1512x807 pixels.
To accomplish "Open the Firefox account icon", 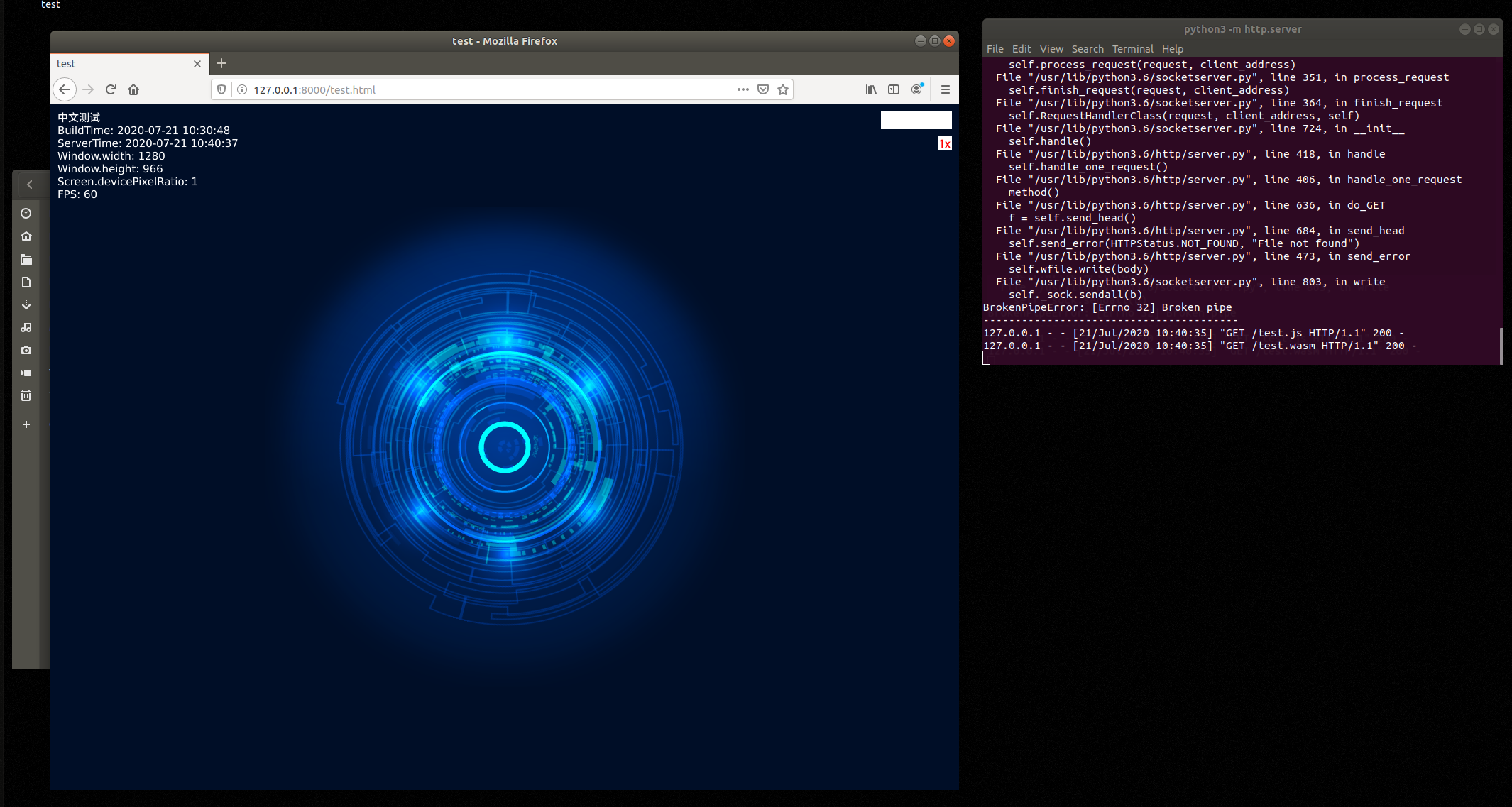I will pos(916,90).
